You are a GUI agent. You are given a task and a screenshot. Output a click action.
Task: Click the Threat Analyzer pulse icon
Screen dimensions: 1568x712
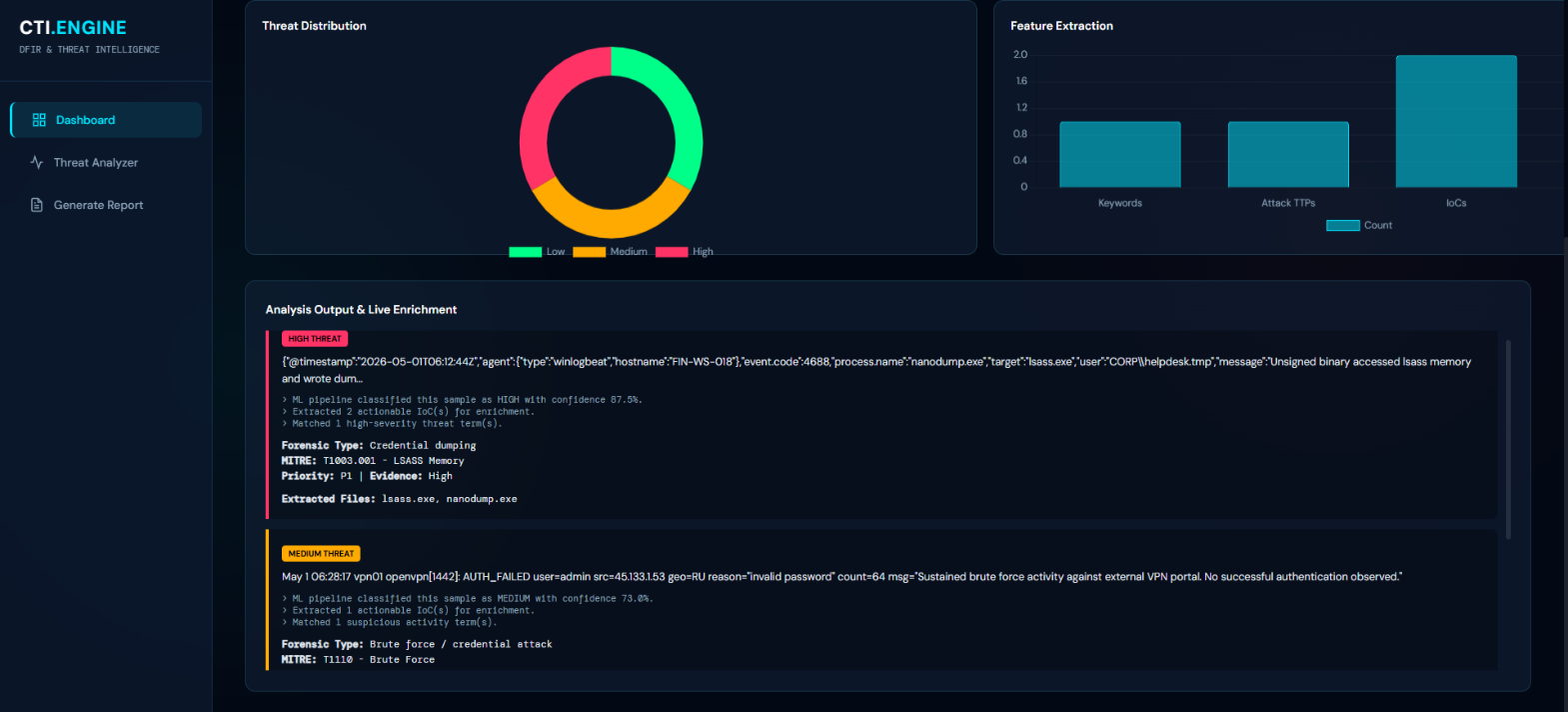(37, 162)
